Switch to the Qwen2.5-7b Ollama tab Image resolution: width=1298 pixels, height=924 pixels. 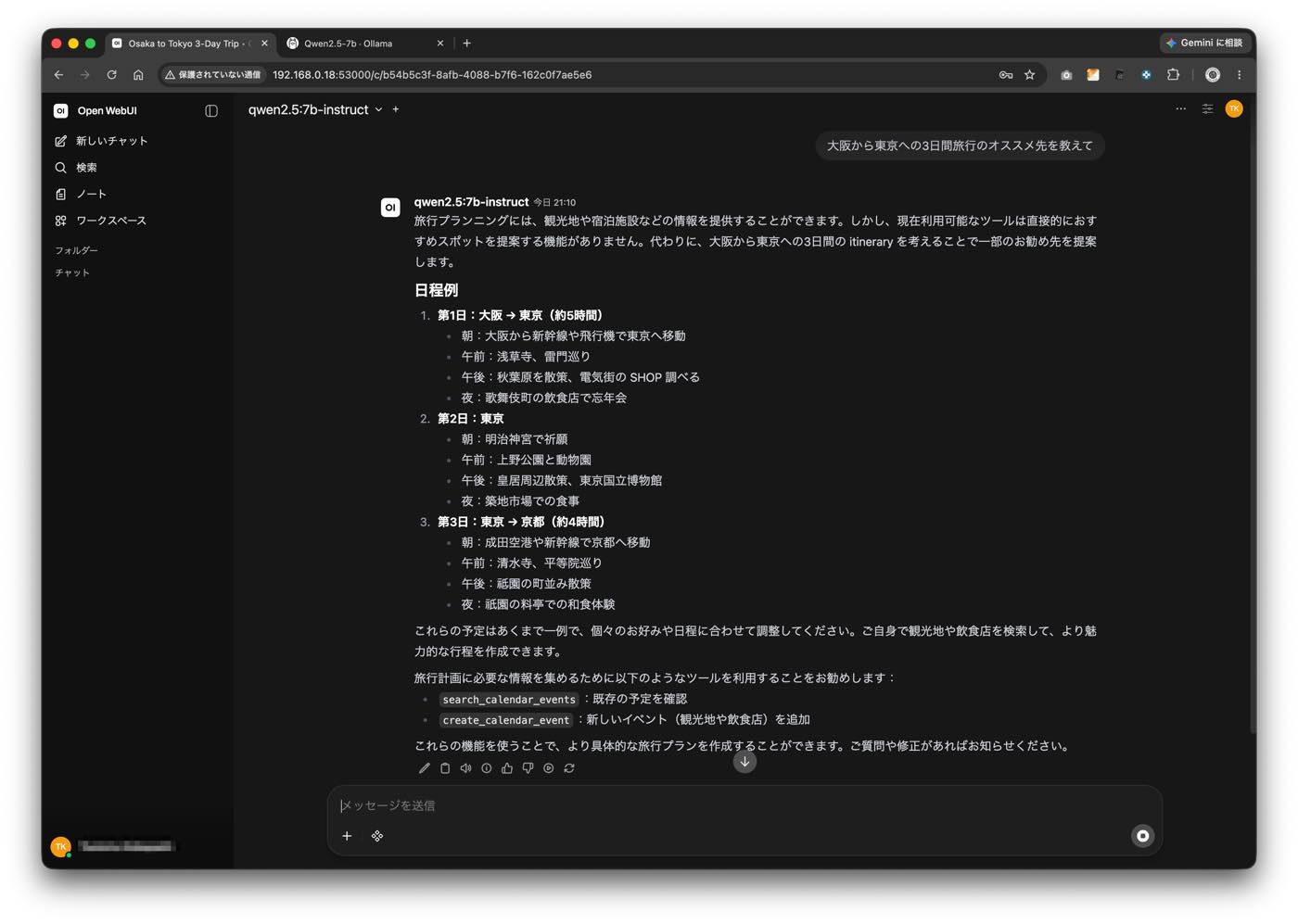(x=366, y=44)
